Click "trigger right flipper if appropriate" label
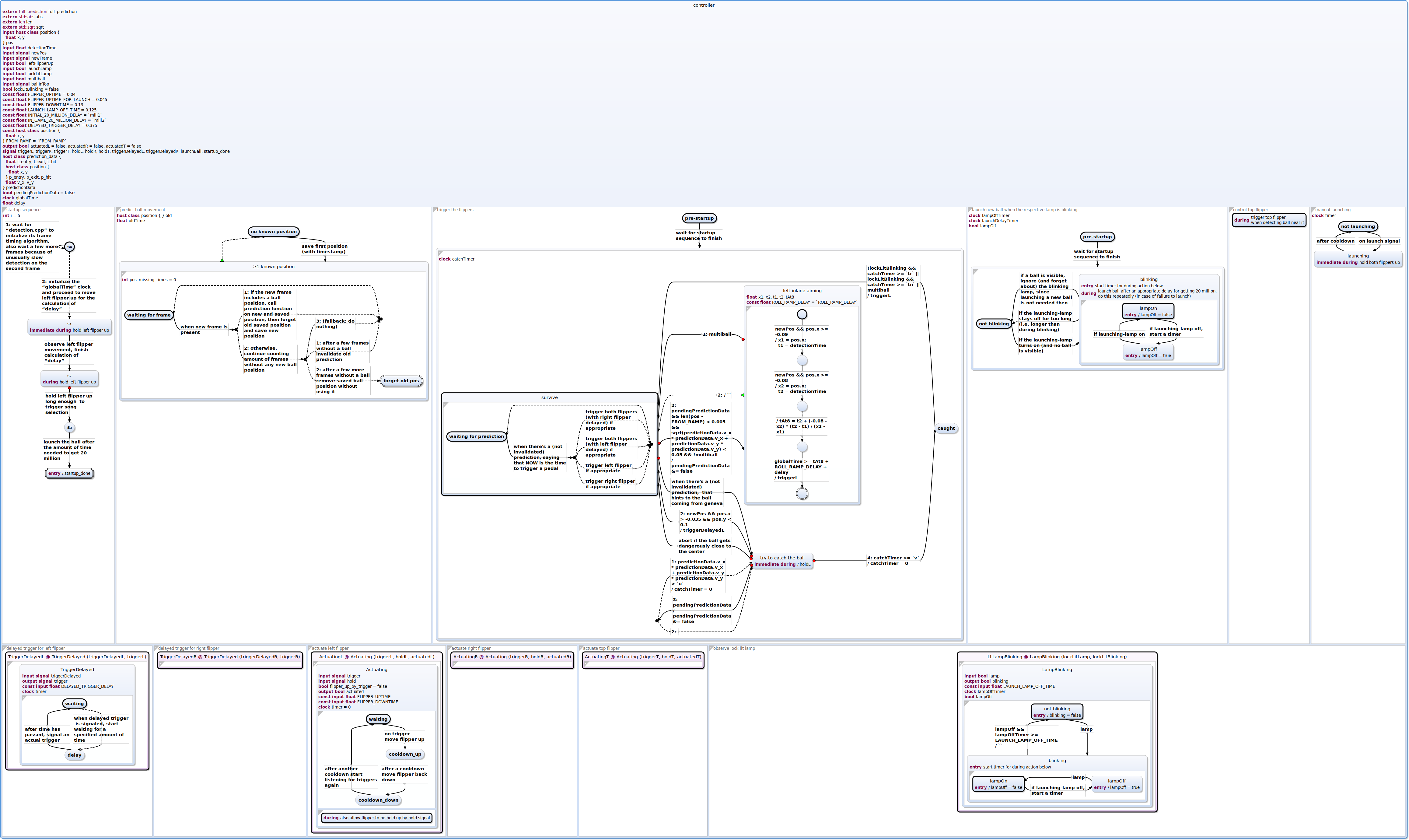1409x840 pixels. pyautogui.click(x=610, y=484)
